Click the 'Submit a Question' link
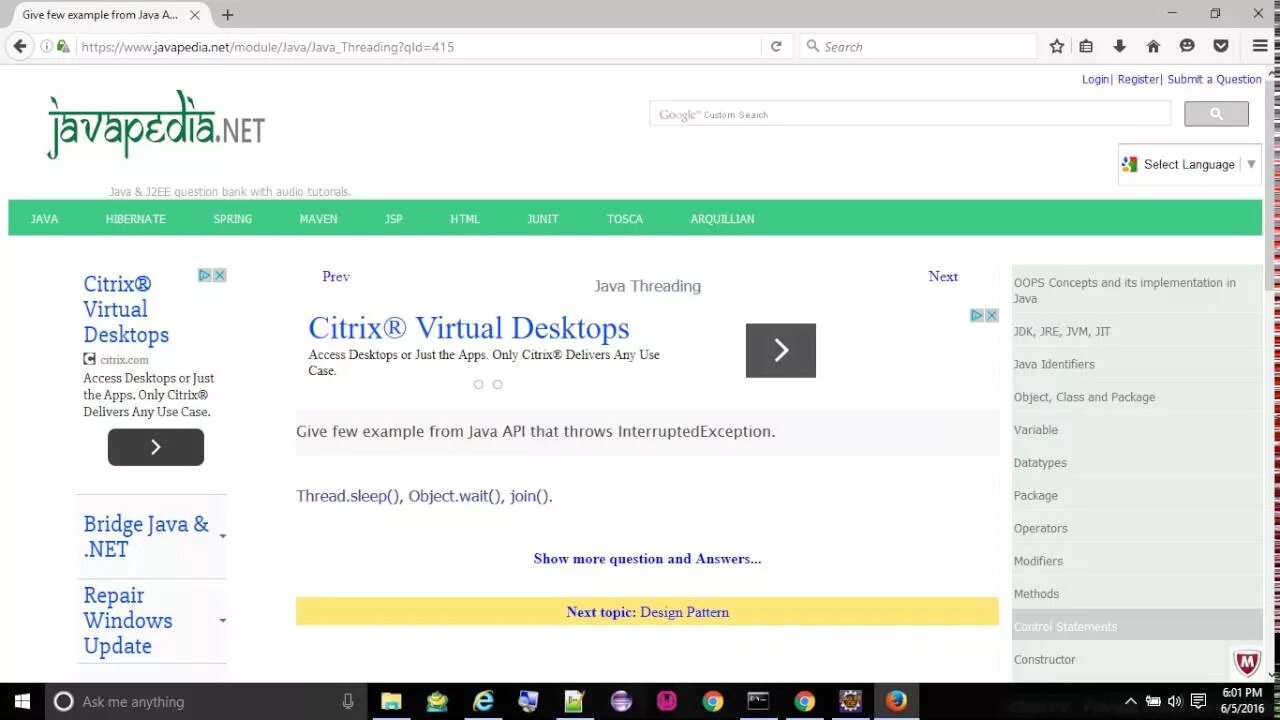 click(x=1214, y=79)
